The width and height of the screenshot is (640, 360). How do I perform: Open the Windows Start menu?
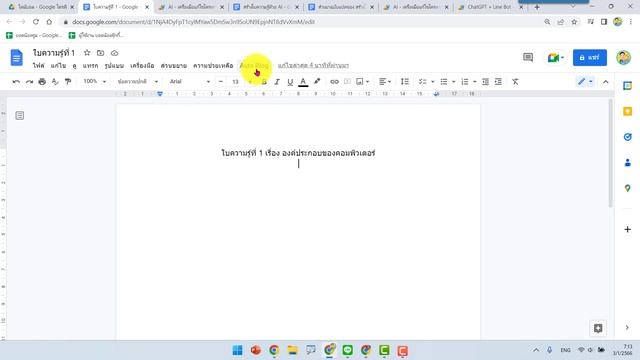click(x=237, y=350)
